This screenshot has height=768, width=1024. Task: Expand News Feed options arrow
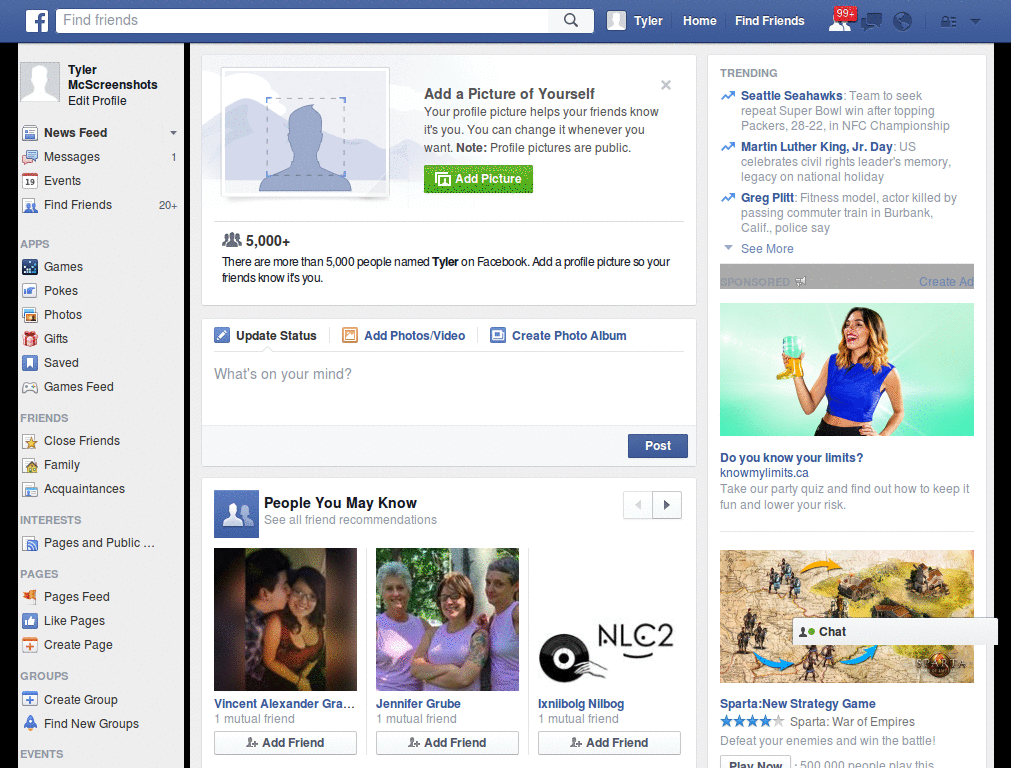tap(173, 133)
